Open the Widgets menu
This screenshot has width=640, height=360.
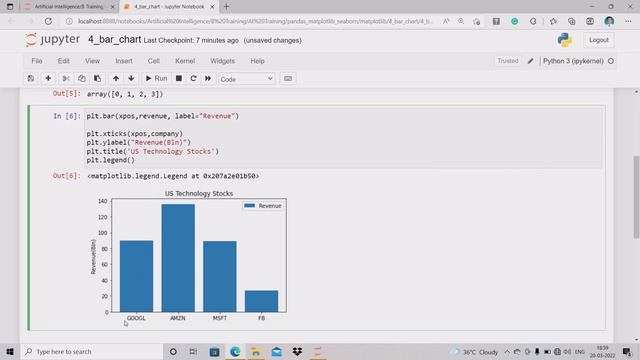(222, 61)
